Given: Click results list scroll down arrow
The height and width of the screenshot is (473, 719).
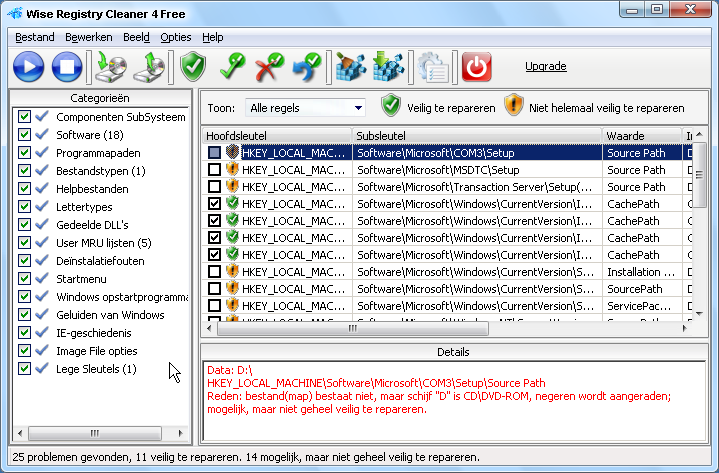Looking at the screenshot, I should point(699,314).
